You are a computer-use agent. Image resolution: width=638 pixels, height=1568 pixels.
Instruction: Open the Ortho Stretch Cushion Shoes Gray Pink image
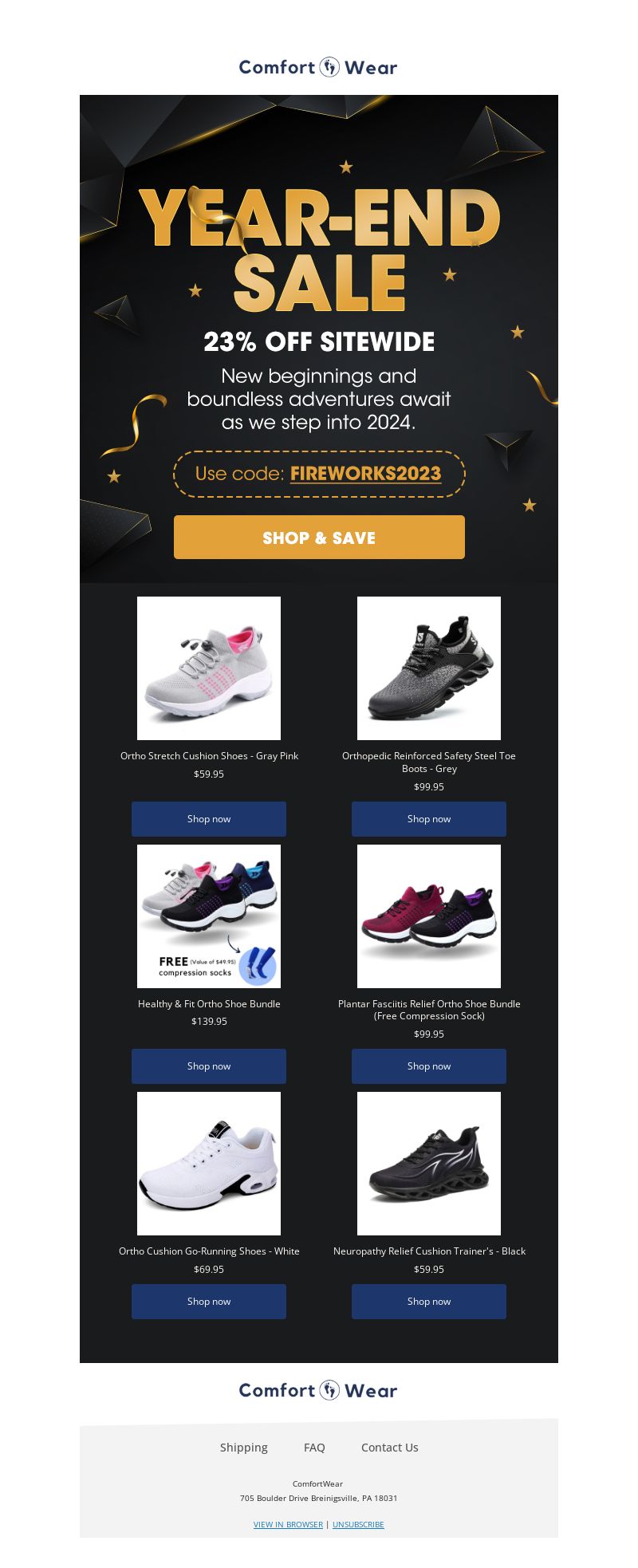click(x=209, y=668)
